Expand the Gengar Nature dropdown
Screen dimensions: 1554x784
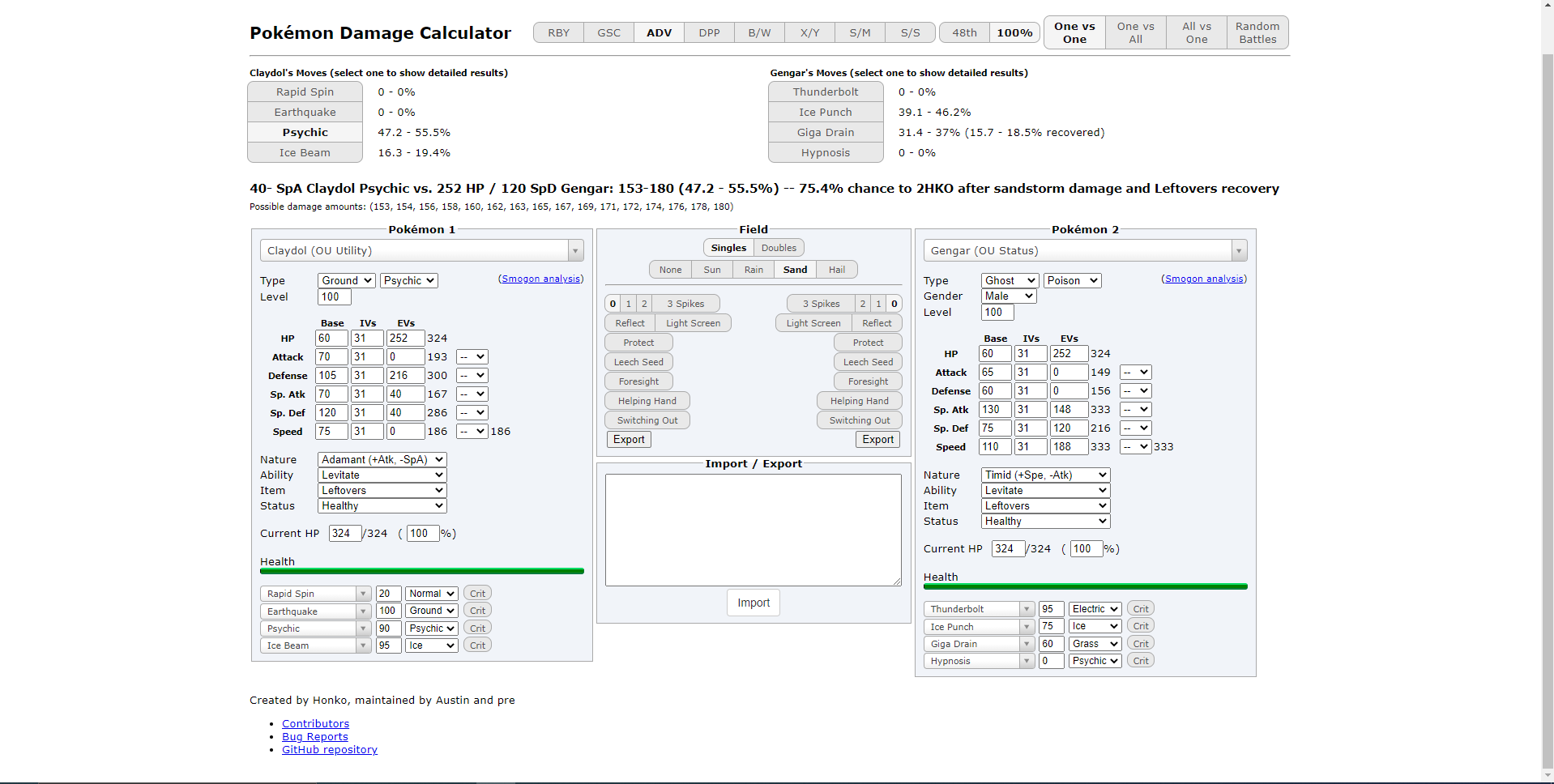coord(1044,475)
